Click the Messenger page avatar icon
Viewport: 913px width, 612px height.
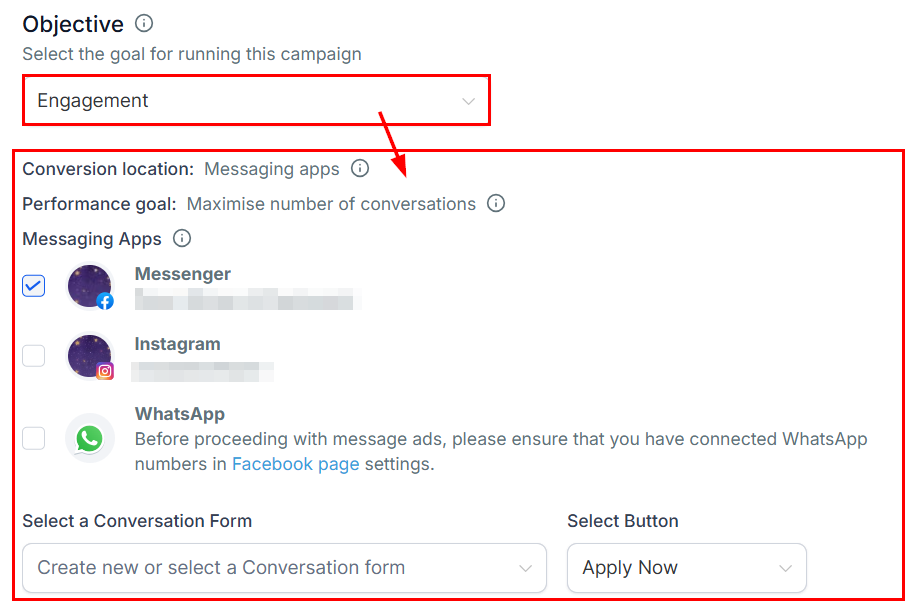point(89,286)
